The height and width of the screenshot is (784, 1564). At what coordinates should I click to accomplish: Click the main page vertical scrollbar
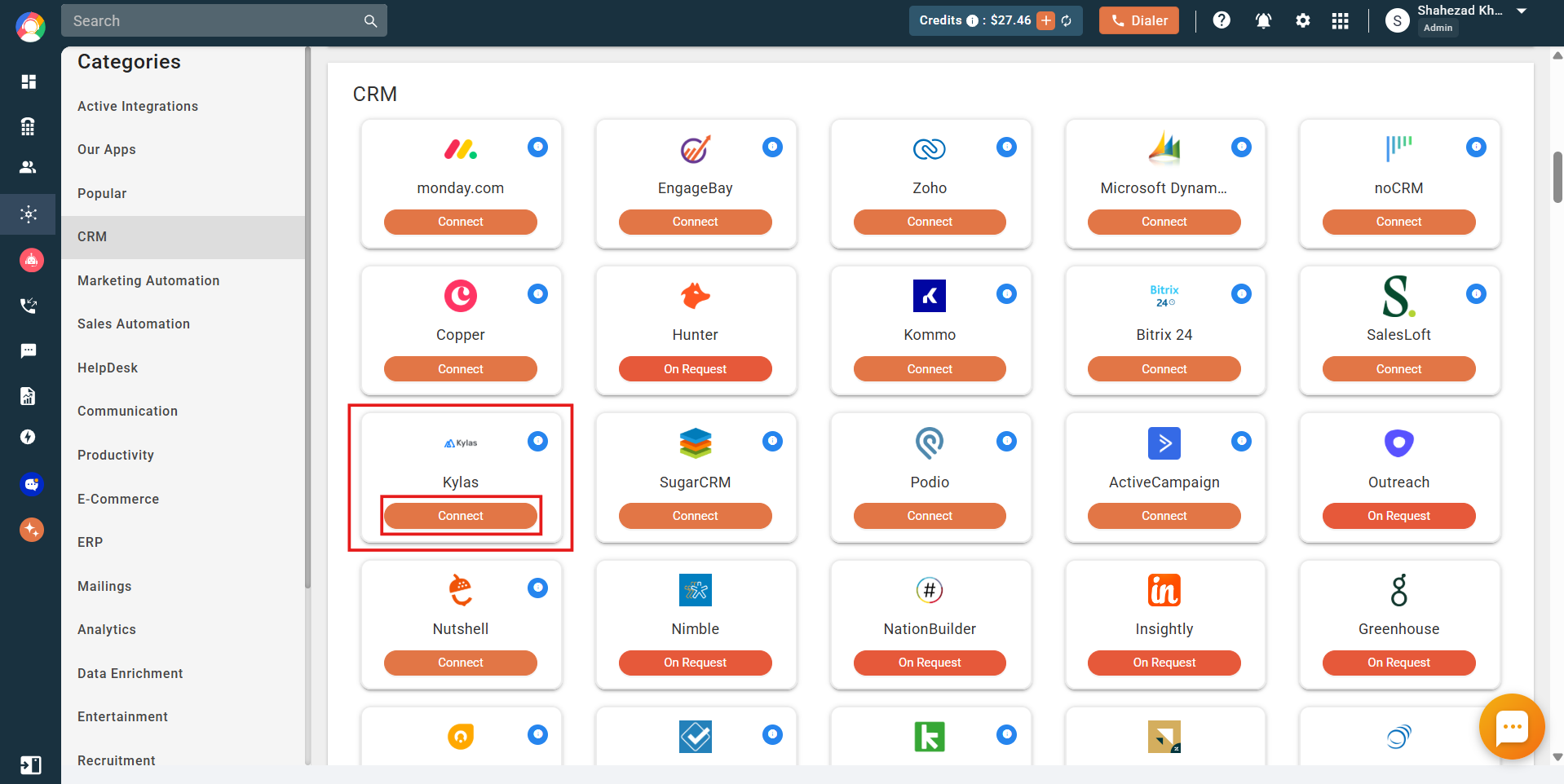(1557, 177)
